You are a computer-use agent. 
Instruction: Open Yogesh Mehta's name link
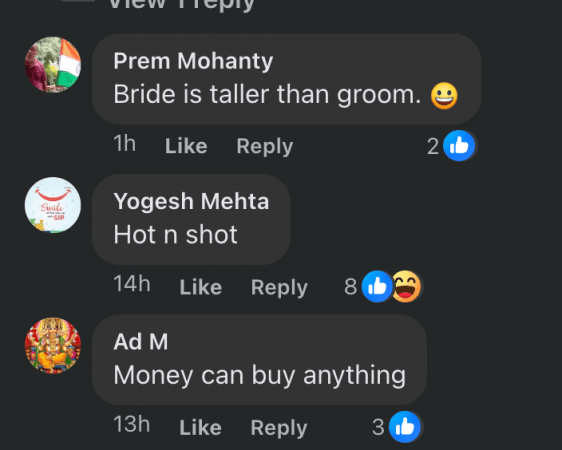191,201
